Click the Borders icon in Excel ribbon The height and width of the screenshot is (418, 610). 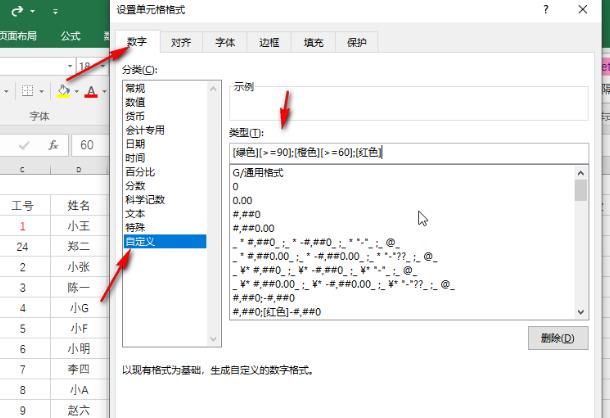tap(28, 91)
